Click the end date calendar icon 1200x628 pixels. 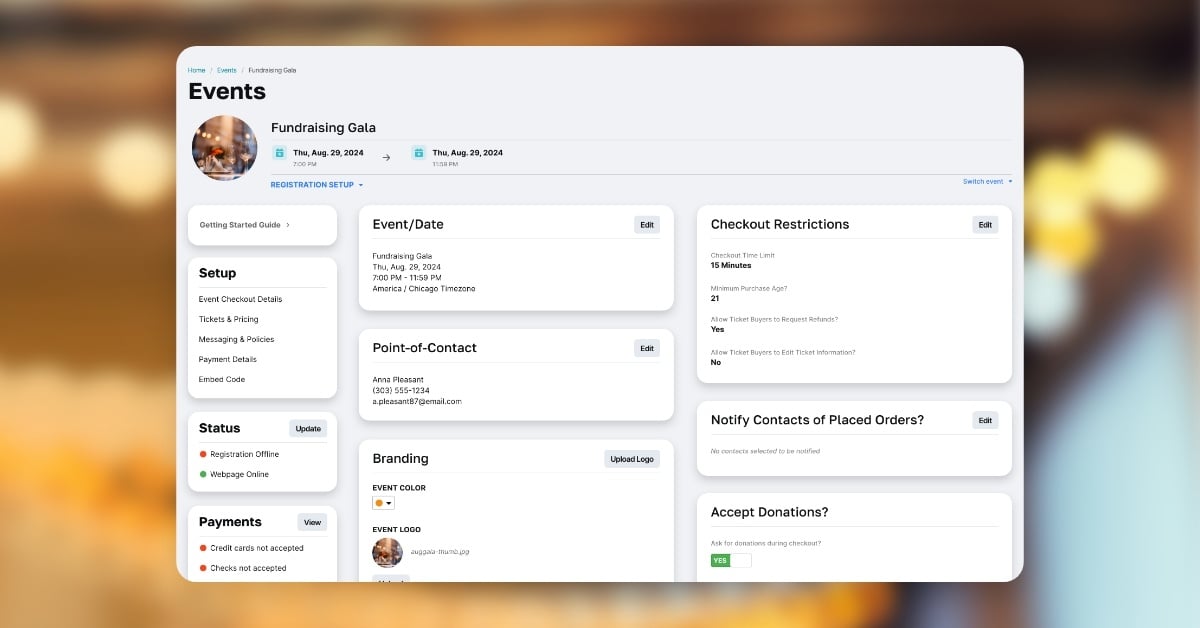pyautogui.click(x=419, y=153)
